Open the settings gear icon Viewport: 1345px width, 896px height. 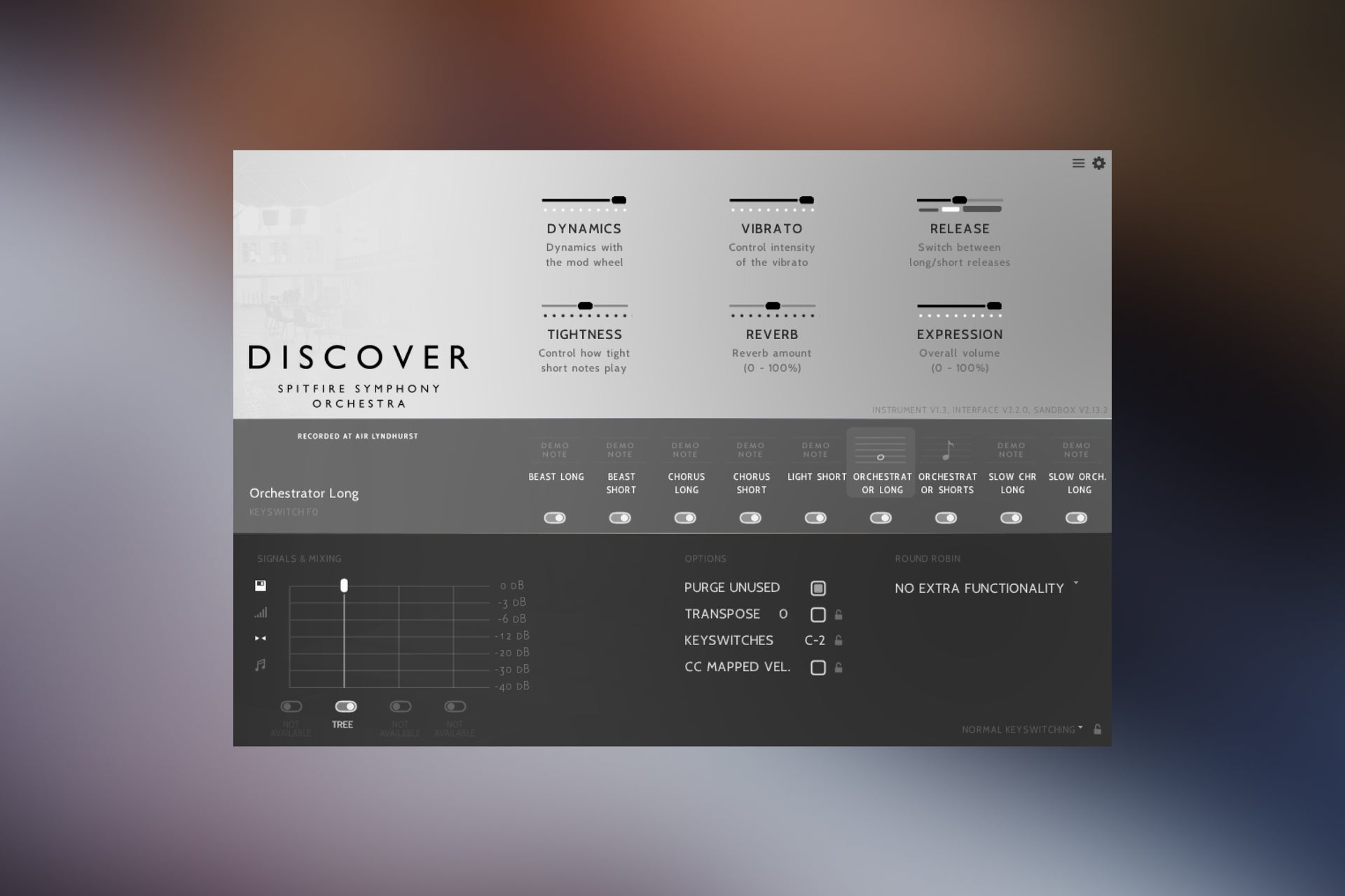(1098, 163)
